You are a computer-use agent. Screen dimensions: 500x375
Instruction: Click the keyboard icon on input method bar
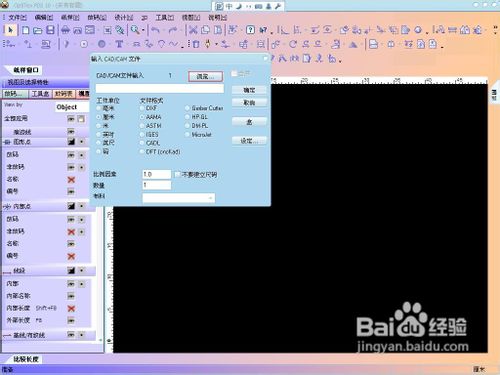pos(259,6)
